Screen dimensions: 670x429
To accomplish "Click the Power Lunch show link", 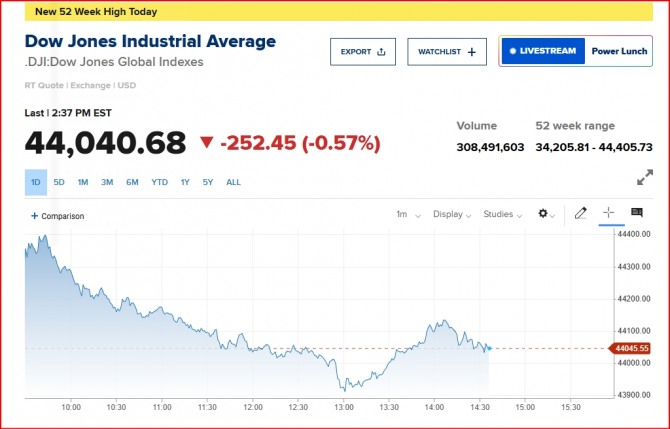I will (618, 51).
